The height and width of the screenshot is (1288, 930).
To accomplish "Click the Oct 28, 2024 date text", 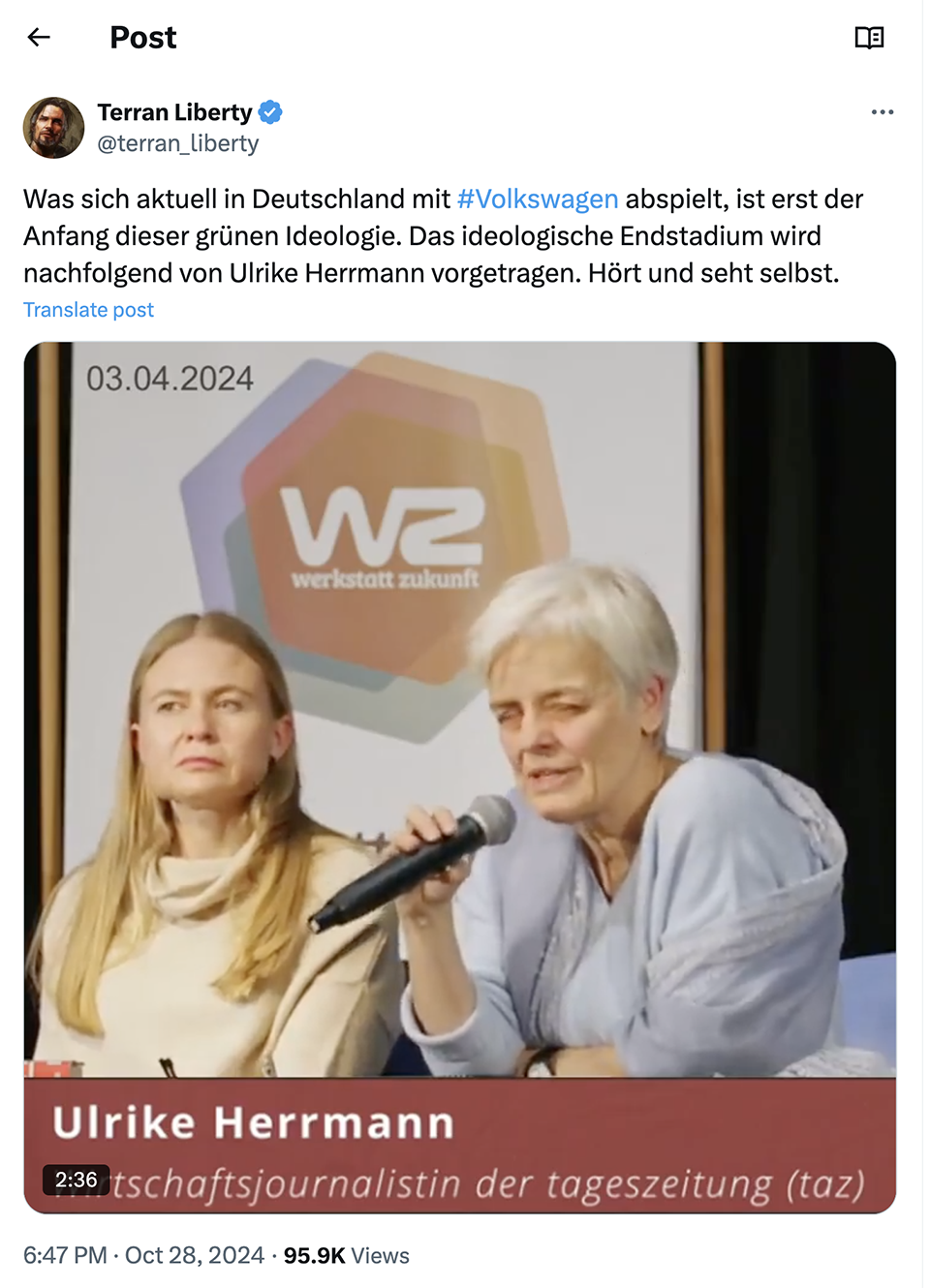I will [195, 1255].
